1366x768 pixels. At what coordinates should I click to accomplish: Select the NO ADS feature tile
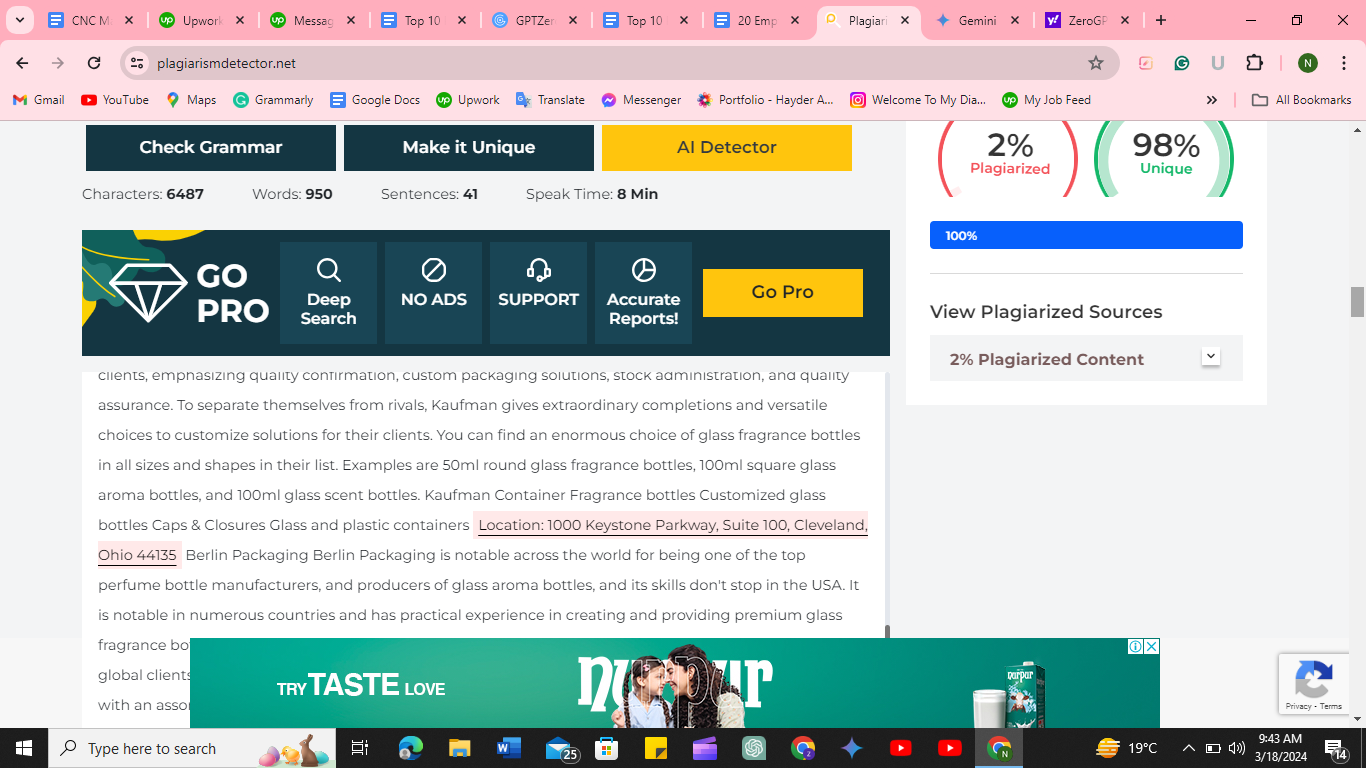pos(433,293)
